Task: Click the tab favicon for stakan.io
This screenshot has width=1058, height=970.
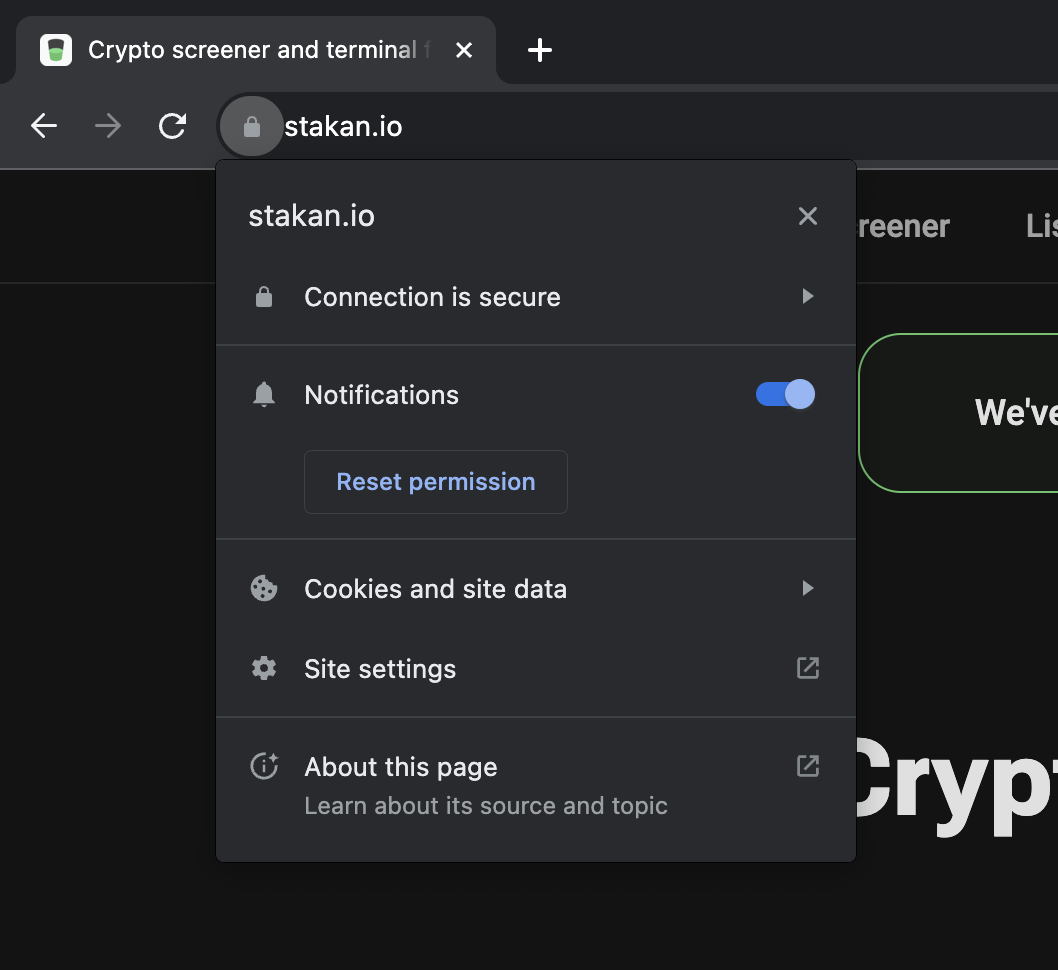Action: coord(56,50)
